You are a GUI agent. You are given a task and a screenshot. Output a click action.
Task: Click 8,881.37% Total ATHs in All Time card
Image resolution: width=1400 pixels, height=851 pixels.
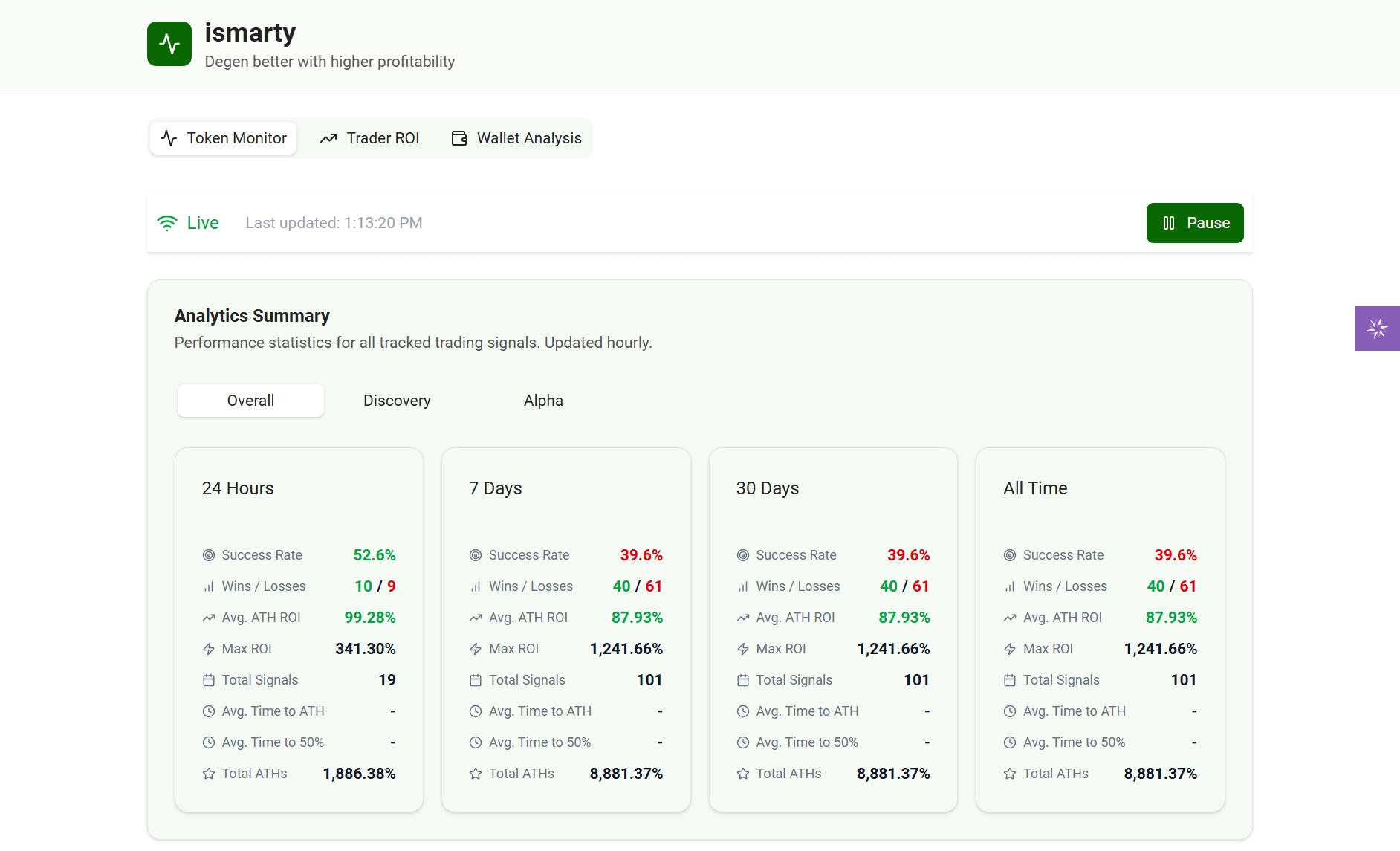(1161, 774)
